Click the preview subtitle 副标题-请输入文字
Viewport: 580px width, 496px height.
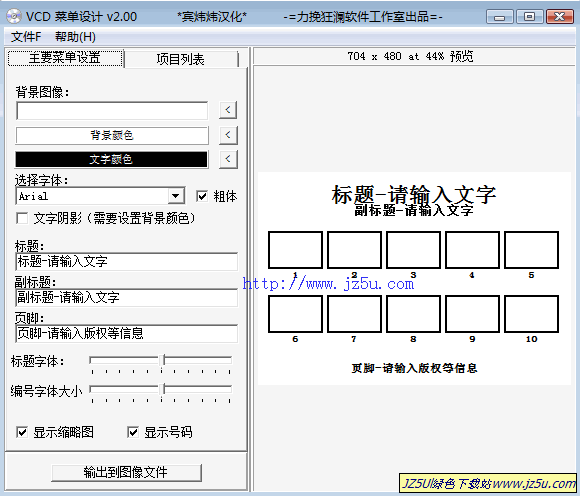click(414, 210)
